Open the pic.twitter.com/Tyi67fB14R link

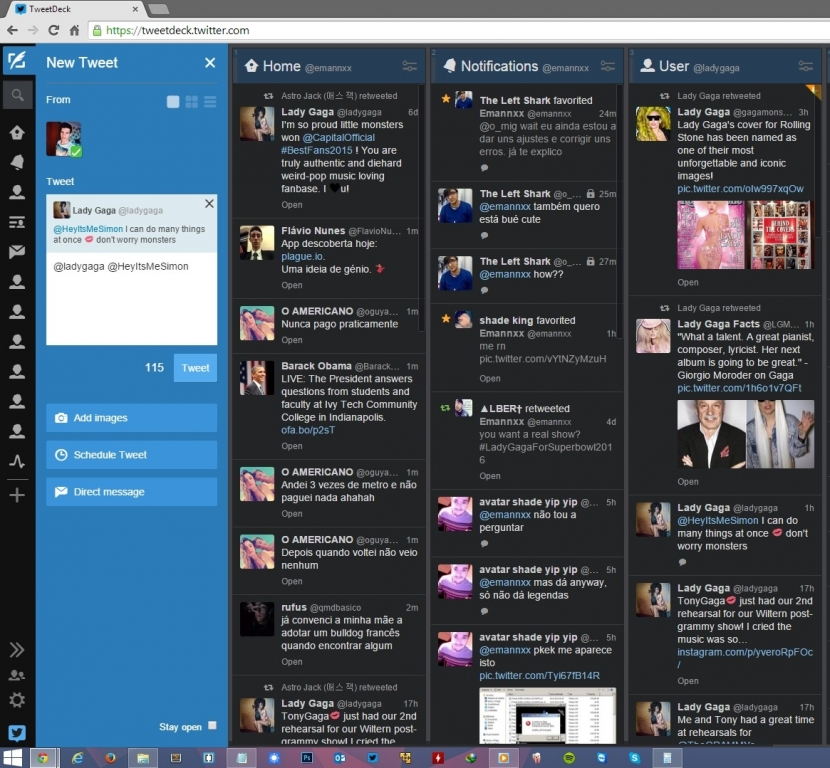pyautogui.click(x=539, y=676)
